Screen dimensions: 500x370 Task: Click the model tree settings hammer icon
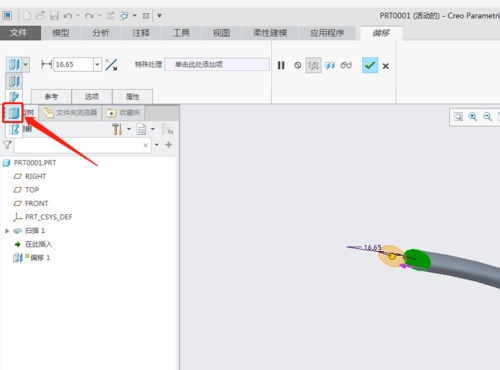(117, 129)
